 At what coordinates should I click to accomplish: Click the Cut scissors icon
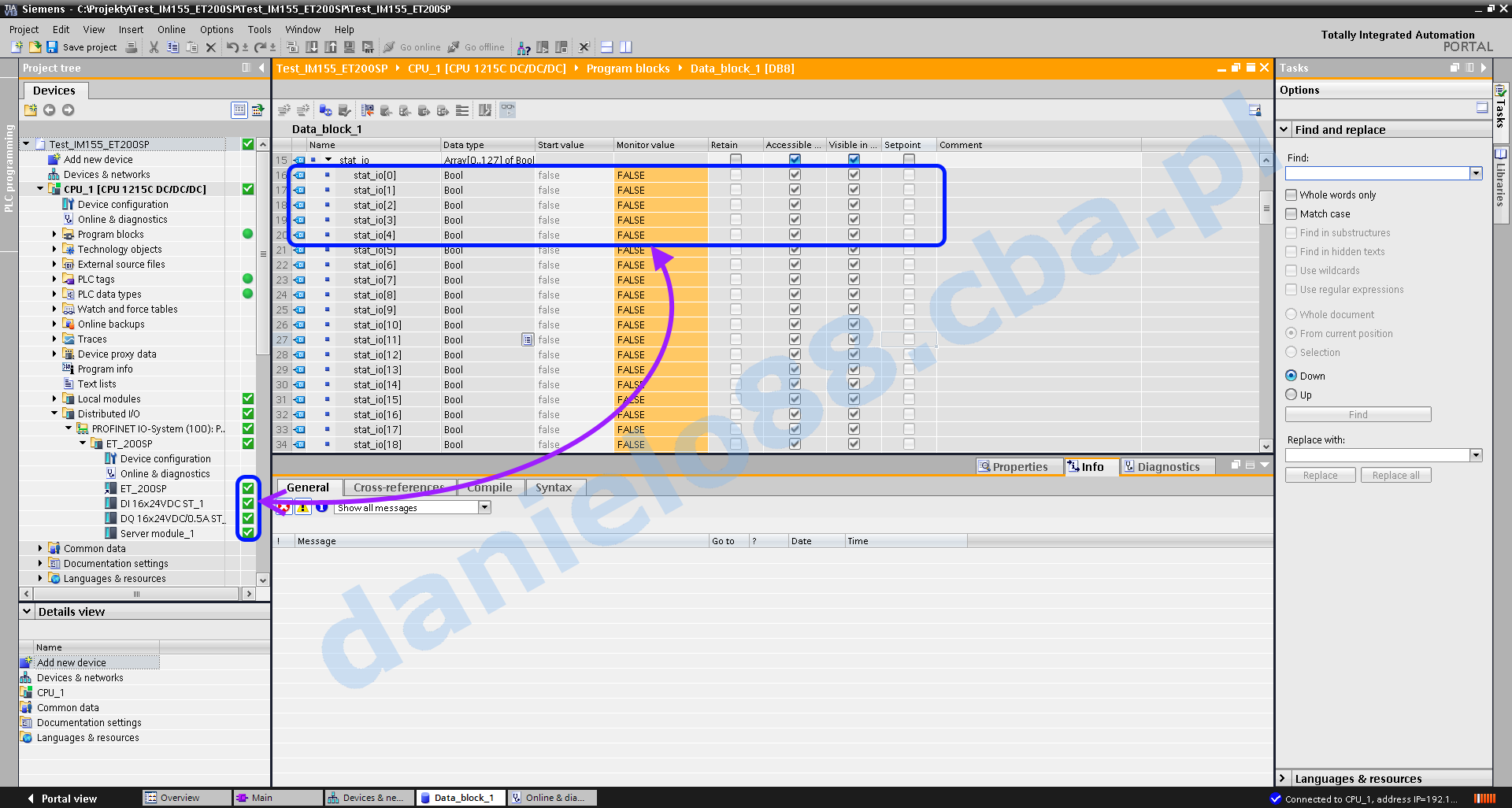(x=154, y=47)
